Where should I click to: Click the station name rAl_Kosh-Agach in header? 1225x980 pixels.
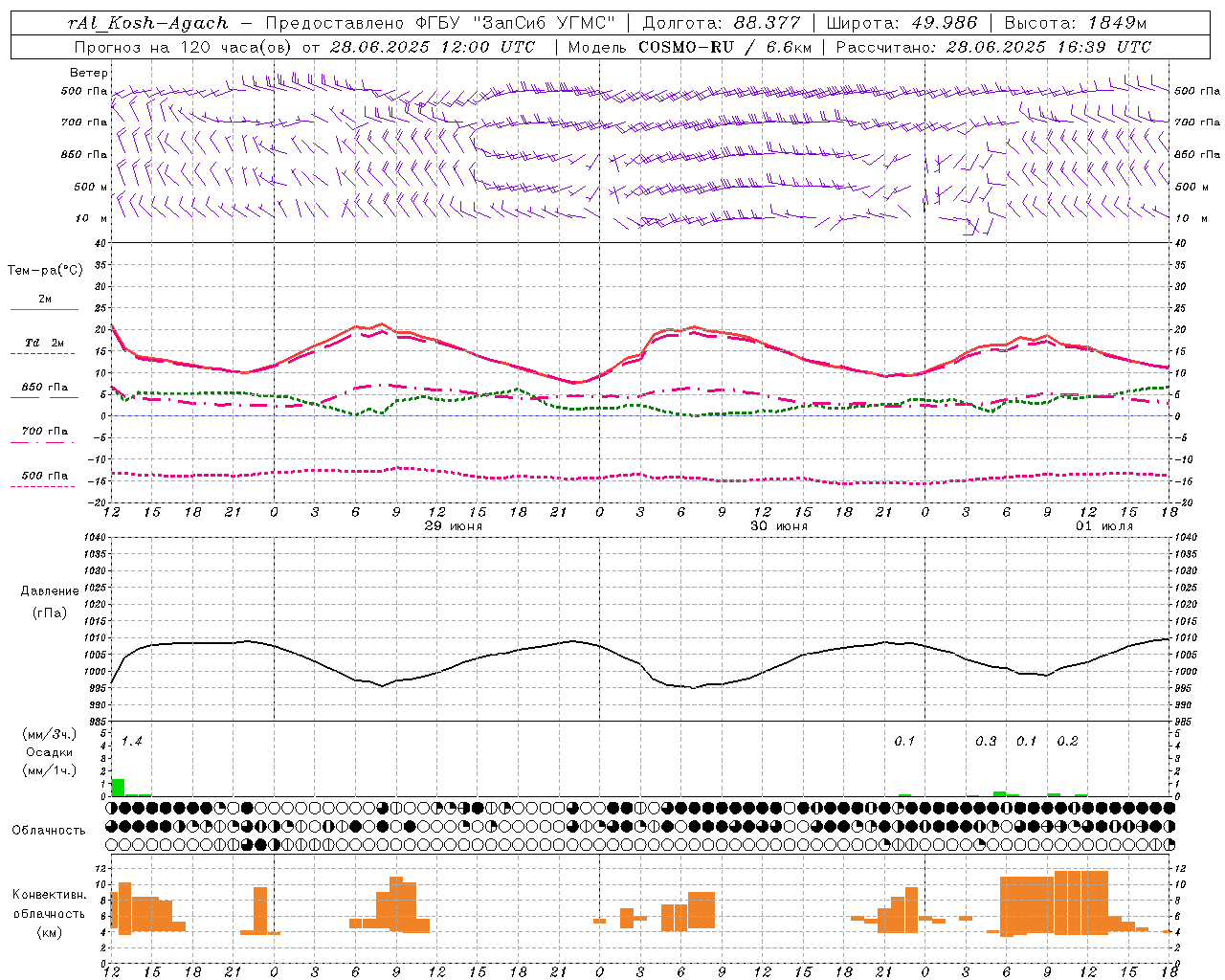148,23
